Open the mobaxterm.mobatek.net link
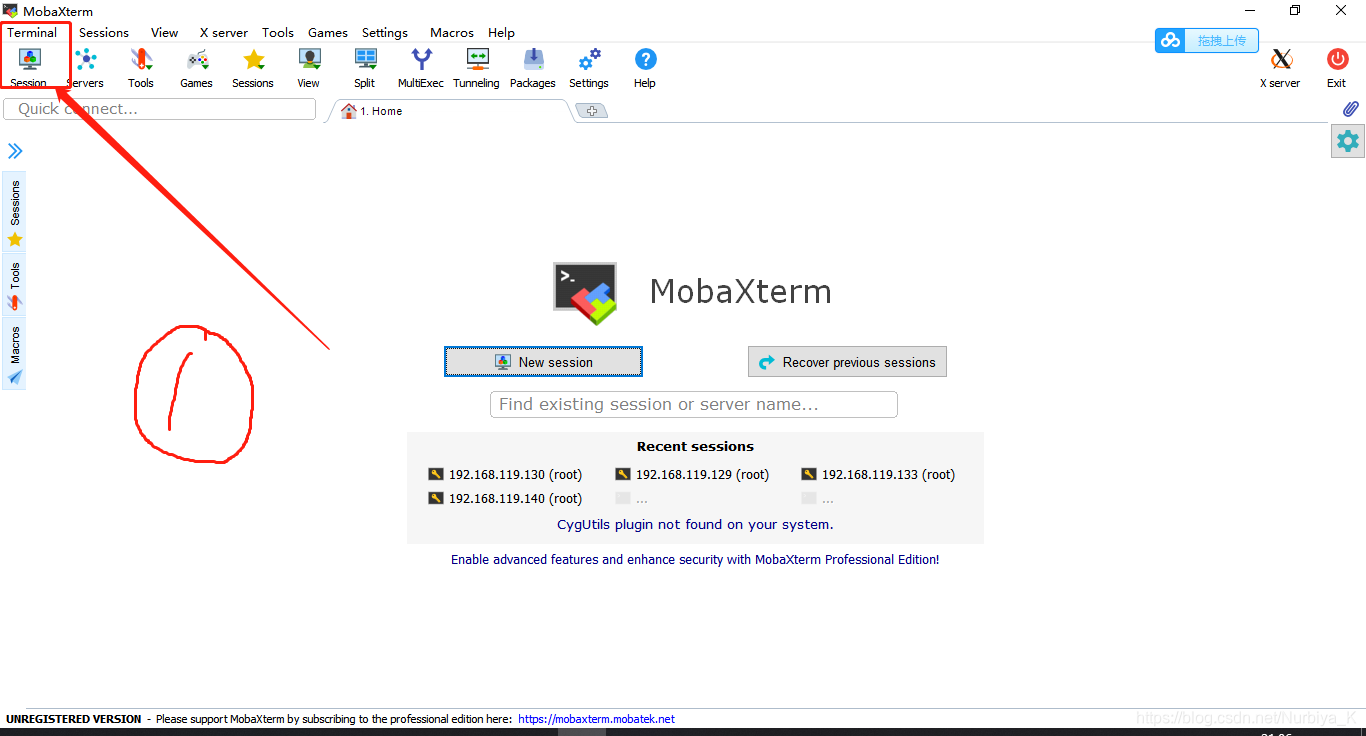Image resolution: width=1366 pixels, height=736 pixels. 596,719
